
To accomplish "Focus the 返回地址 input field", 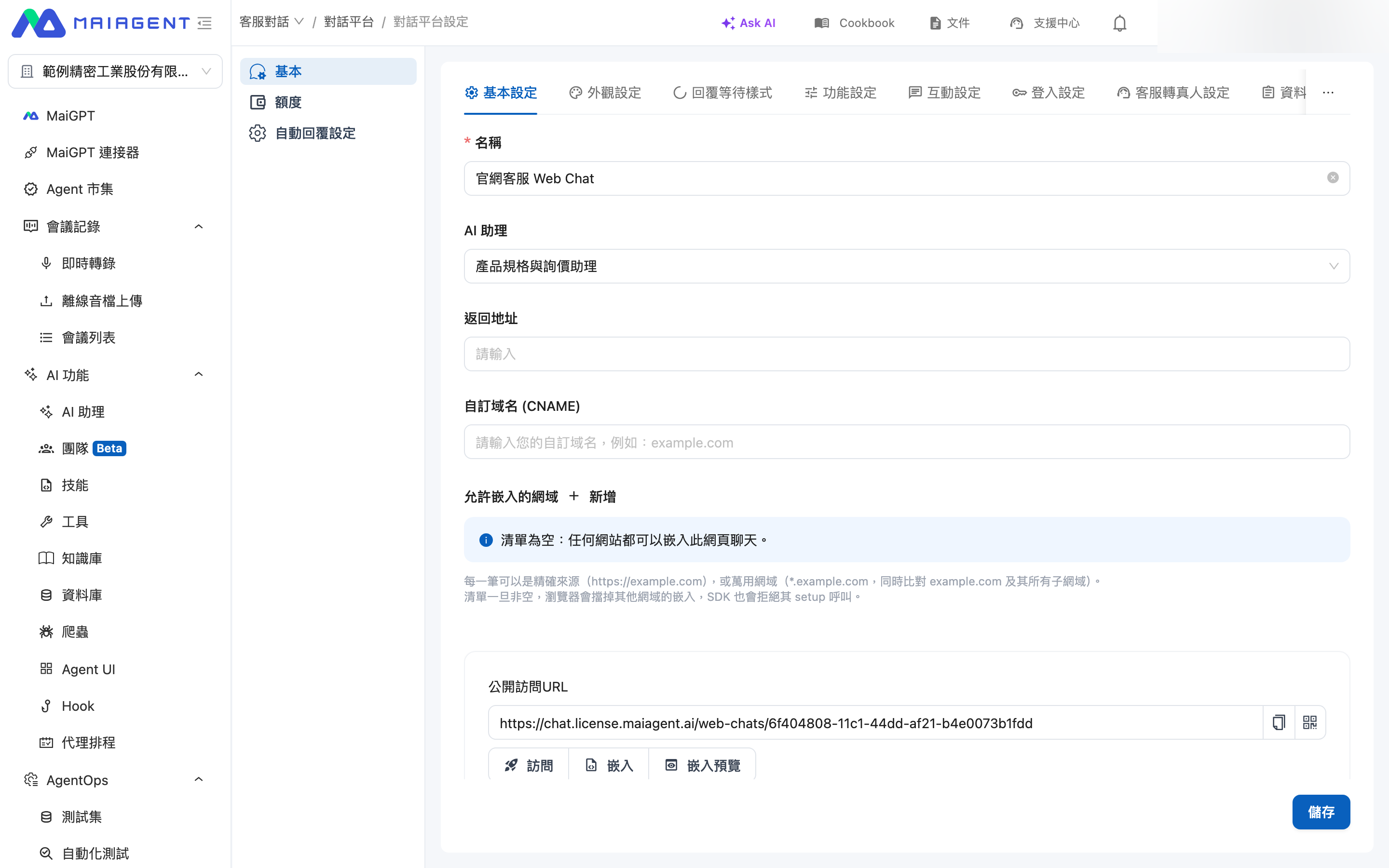I will 906,353.
